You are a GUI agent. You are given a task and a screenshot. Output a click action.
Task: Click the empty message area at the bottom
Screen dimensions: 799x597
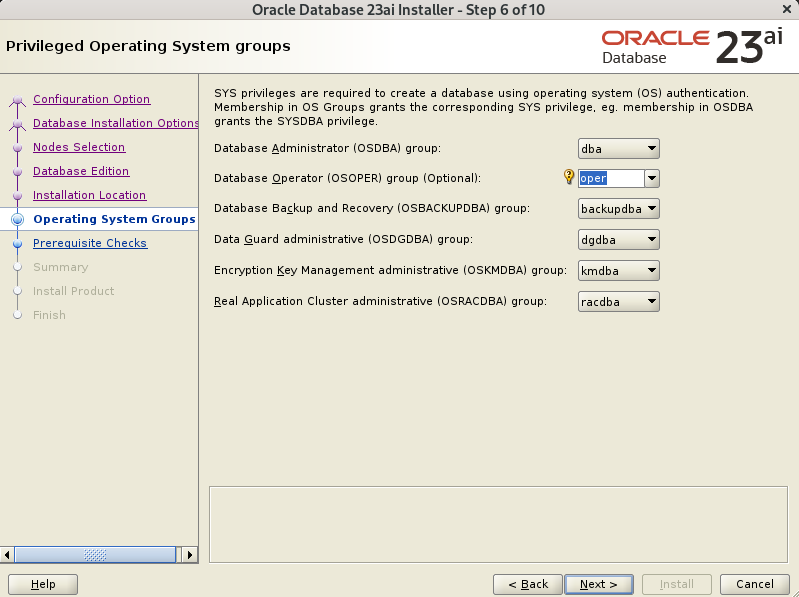[x=498, y=525]
